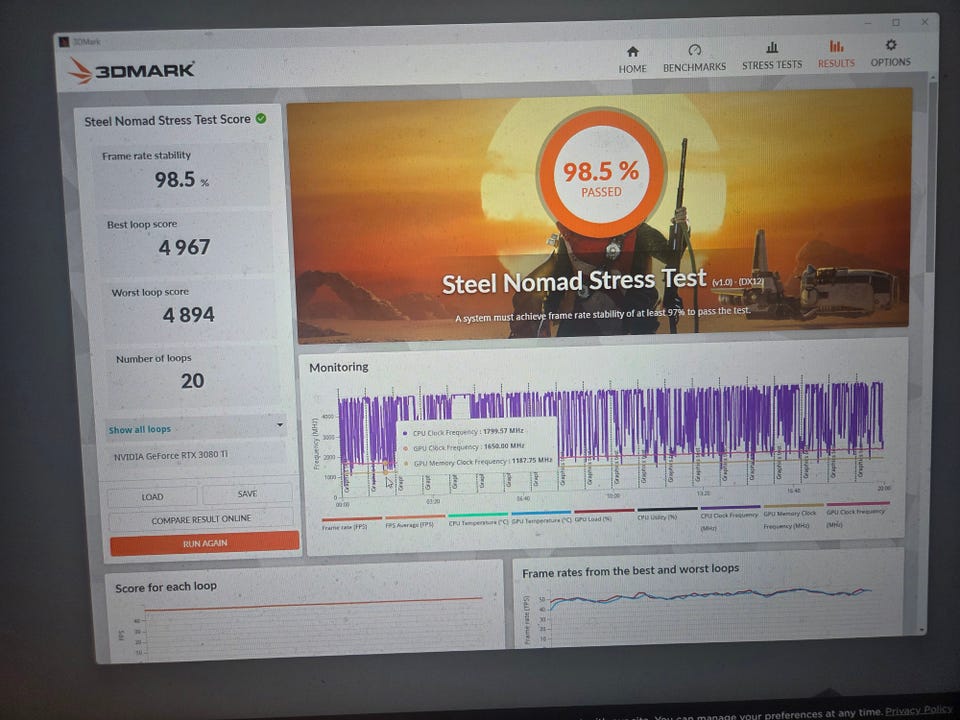Click the Steel Nomad Stress Test Score heading
Image resolution: width=960 pixels, height=720 pixels.
click(168, 120)
